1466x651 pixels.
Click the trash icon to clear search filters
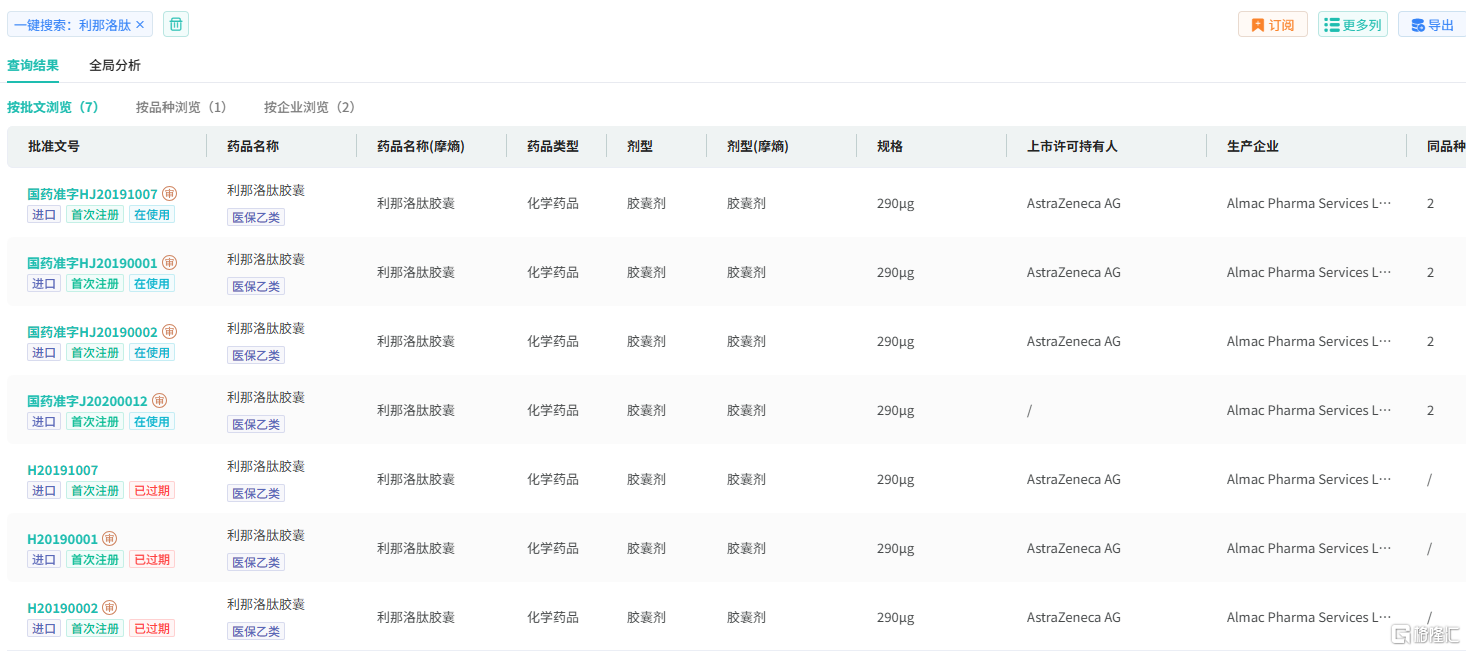tap(176, 25)
